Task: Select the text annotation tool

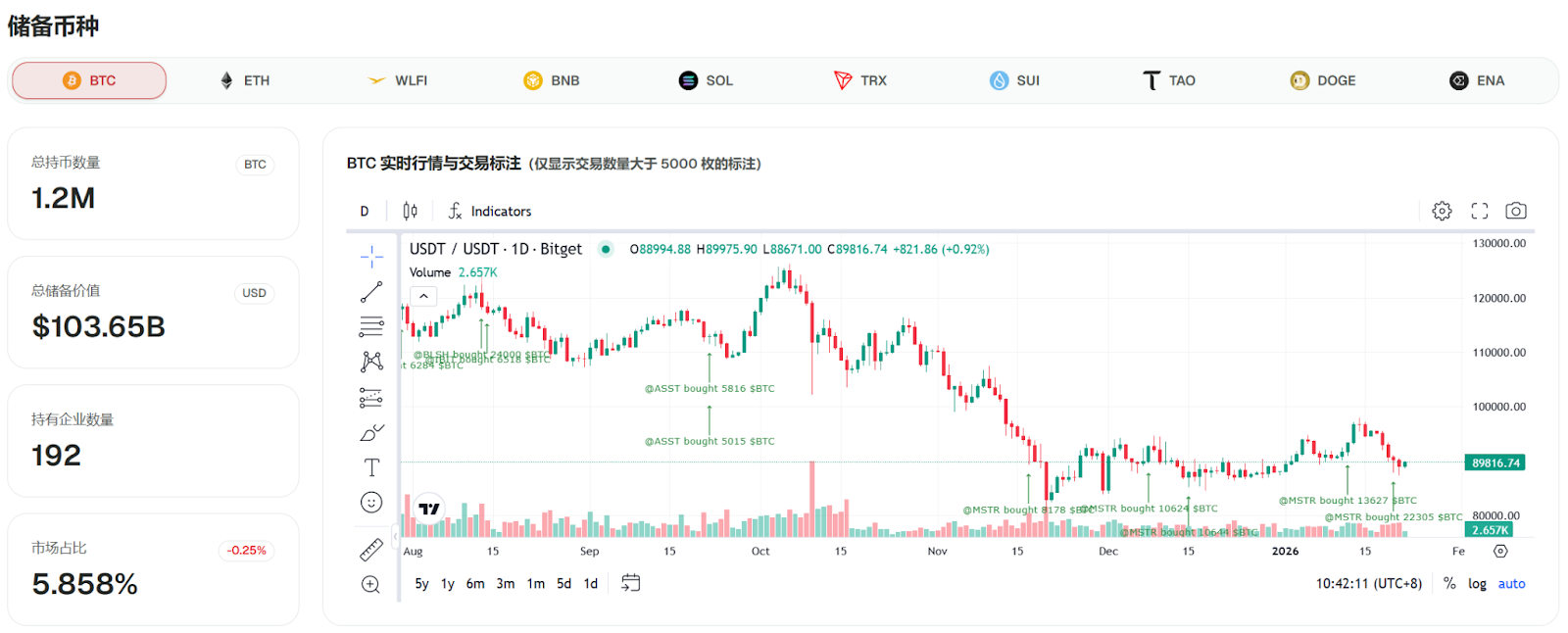Action: click(370, 467)
